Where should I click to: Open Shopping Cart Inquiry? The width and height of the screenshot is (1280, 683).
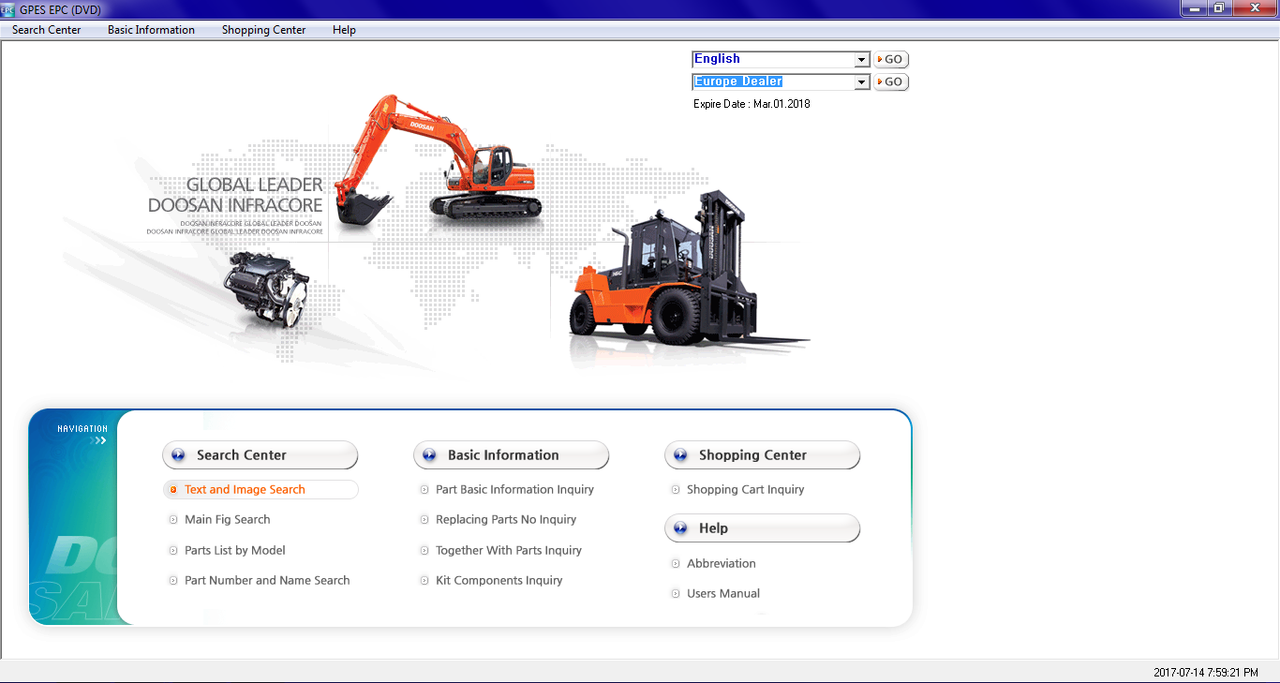tap(746, 490)
